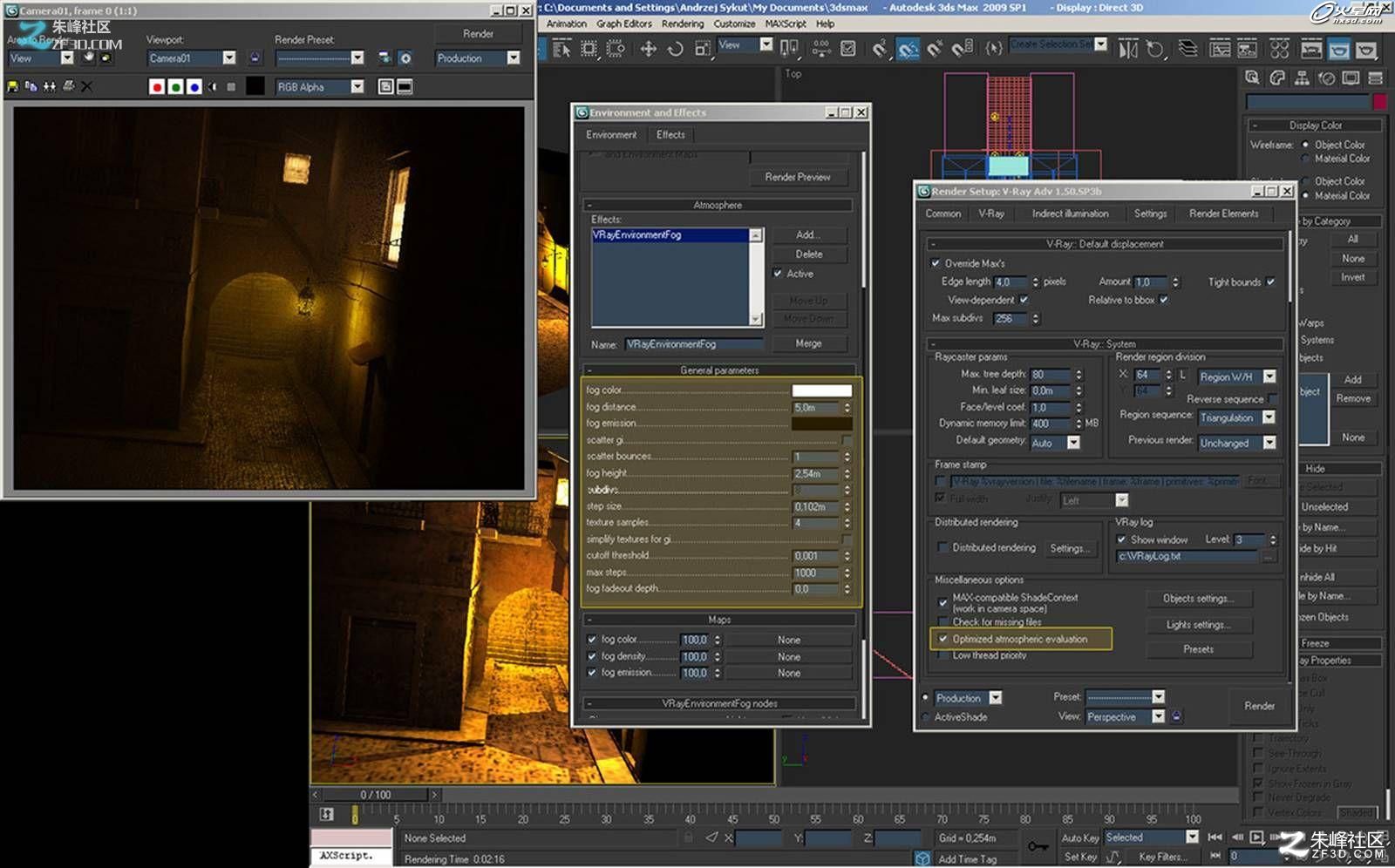Click the Mirror tool icon
The width and height of the screenshot is (1395, 868).
point(1128,49)
